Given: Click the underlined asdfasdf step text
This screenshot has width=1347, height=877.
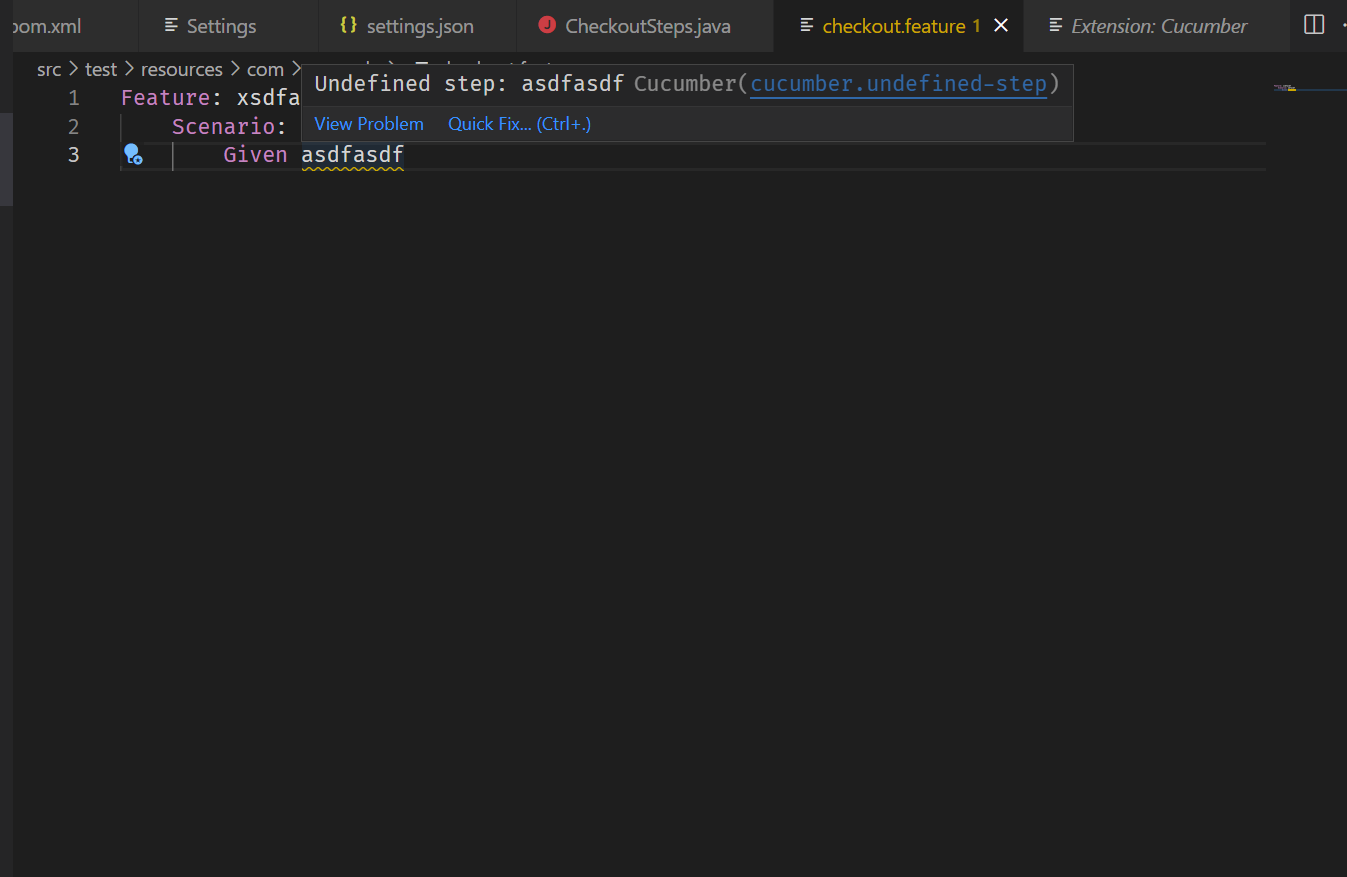Looking at the screenshot, I should pos(352,155).
